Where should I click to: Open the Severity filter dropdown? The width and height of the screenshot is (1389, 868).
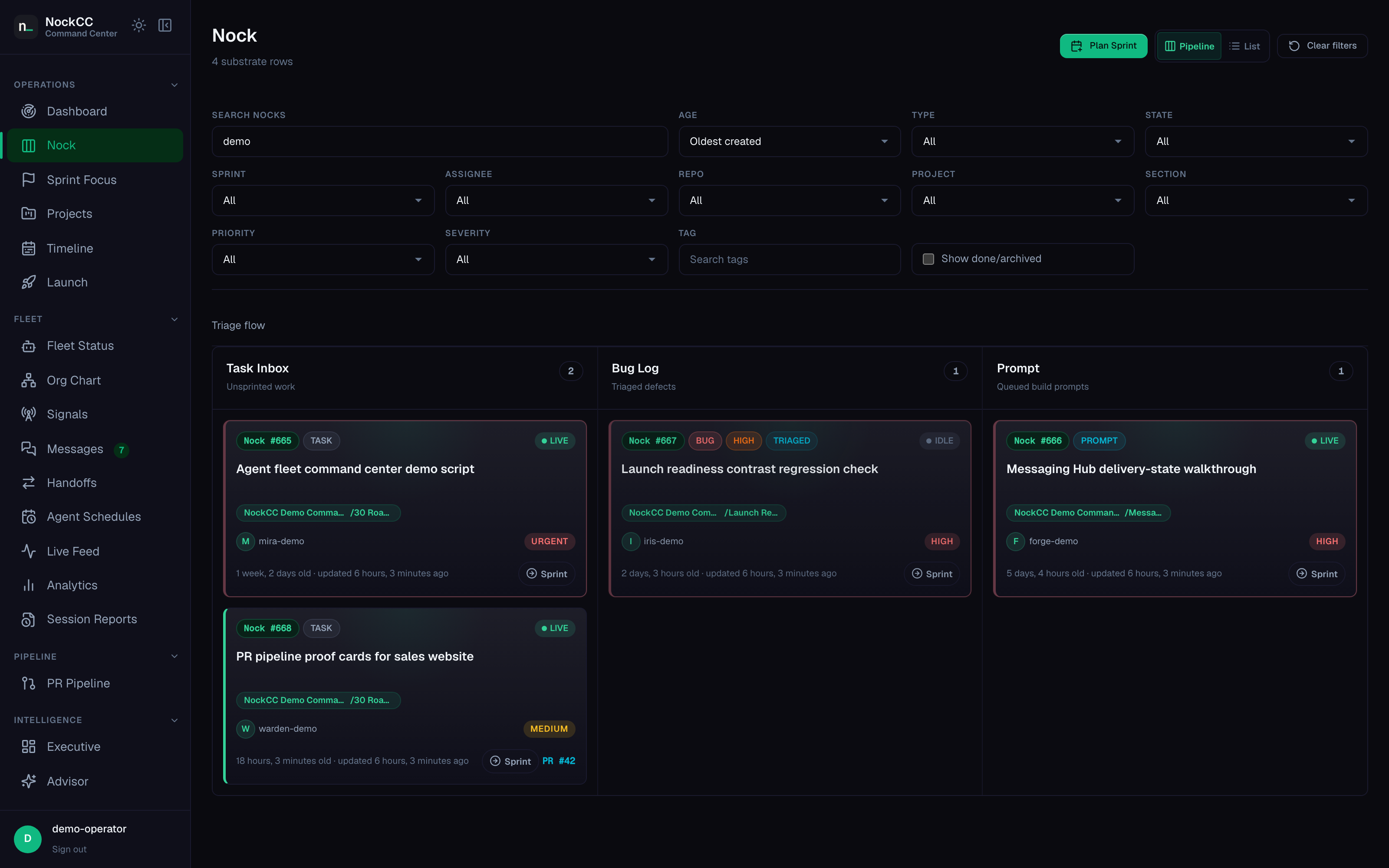pos(556,260)
